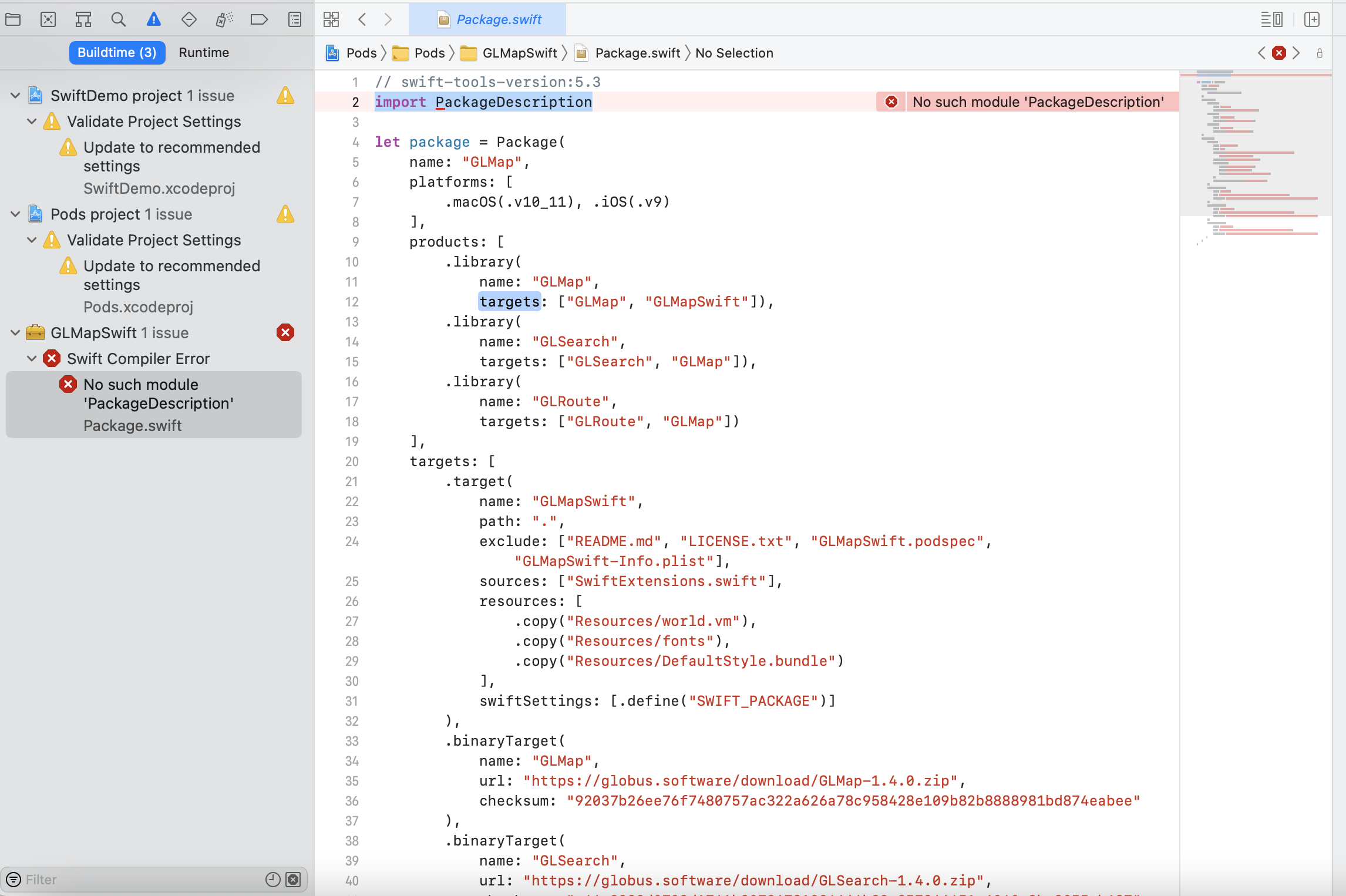
Task: Collapse the SwiftDemo project issue group
Action: pyautogui.click(x=16, y=96)
